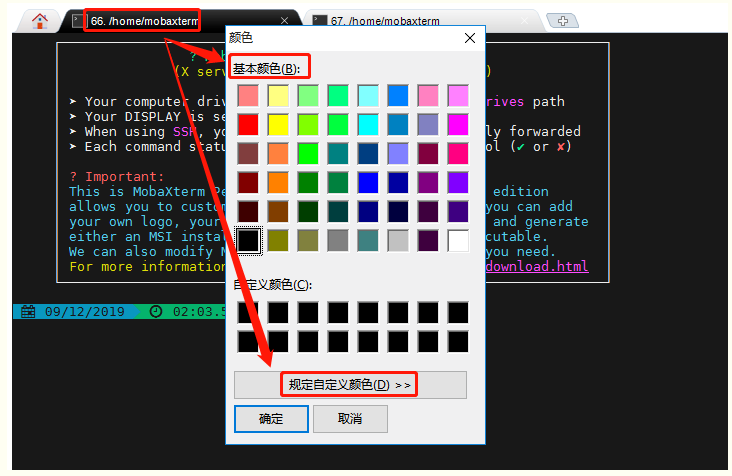This screenshot has width=732, height=476.
Task: Pick the white basic color
Action: point(458,240)
